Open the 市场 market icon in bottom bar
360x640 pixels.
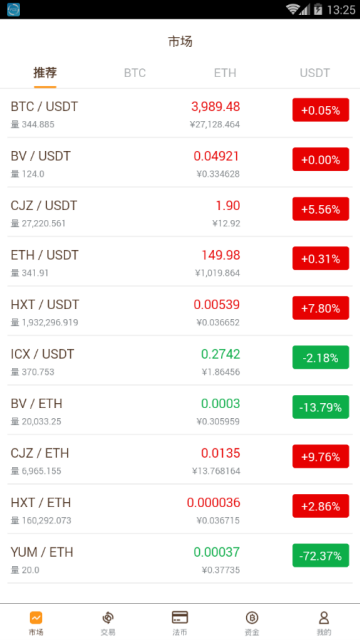[36, 618]
